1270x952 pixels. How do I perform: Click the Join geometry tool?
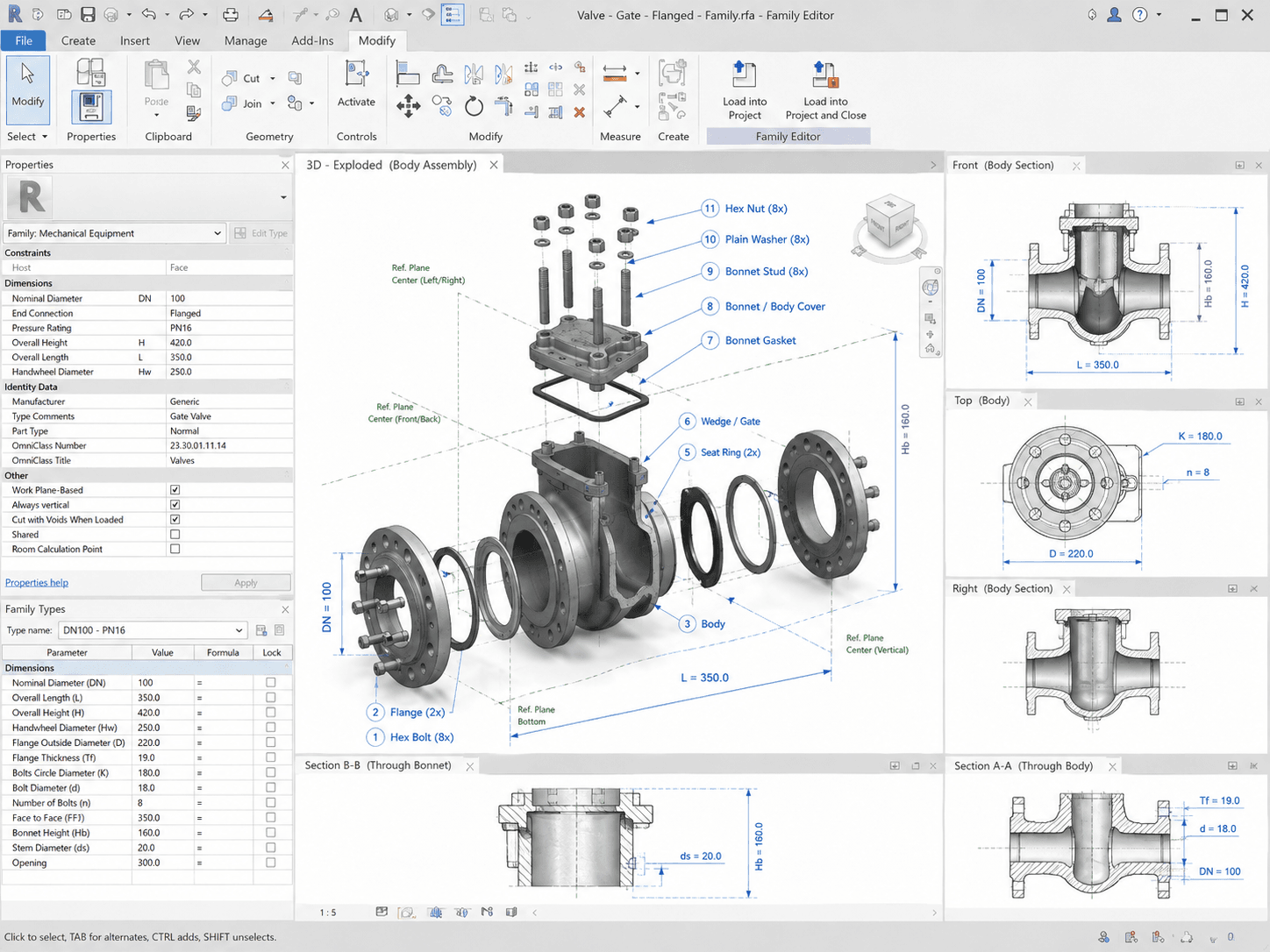coord(242,103)
